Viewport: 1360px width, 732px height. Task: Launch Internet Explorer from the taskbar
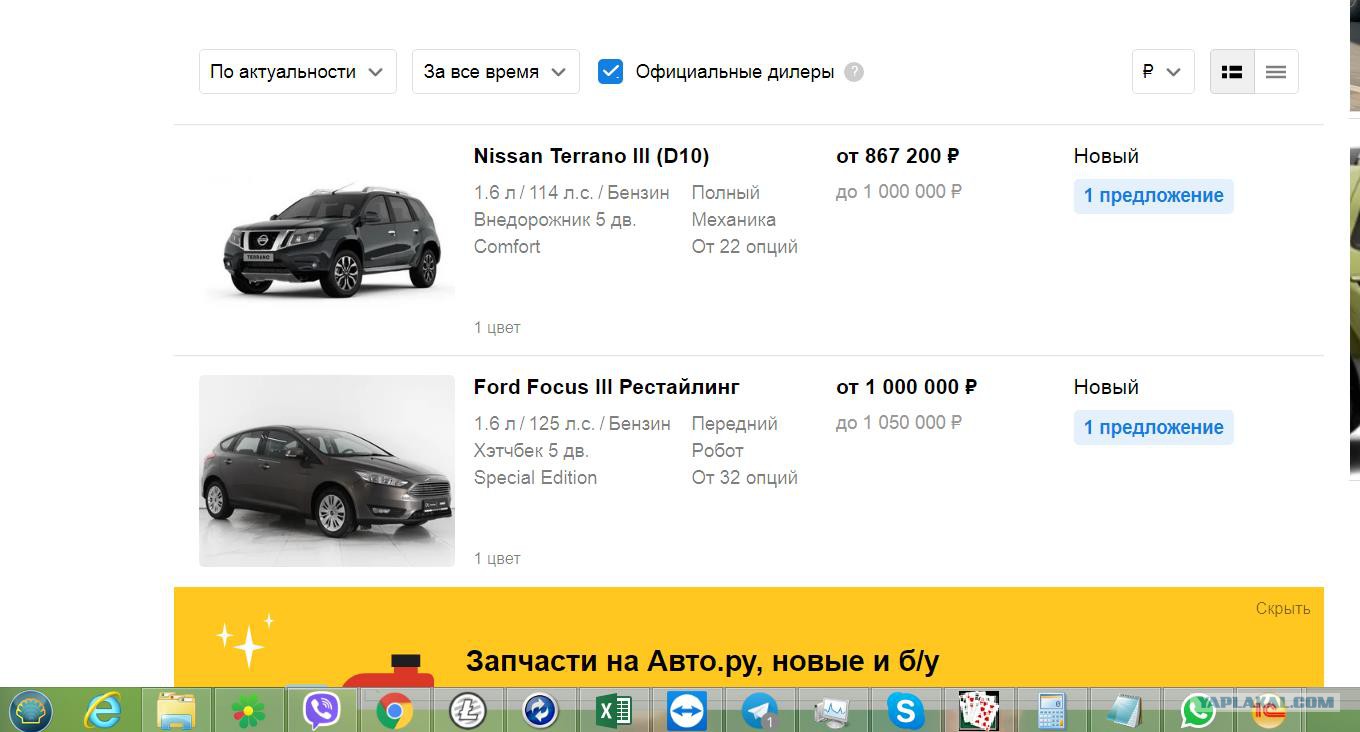click(102, 711)
